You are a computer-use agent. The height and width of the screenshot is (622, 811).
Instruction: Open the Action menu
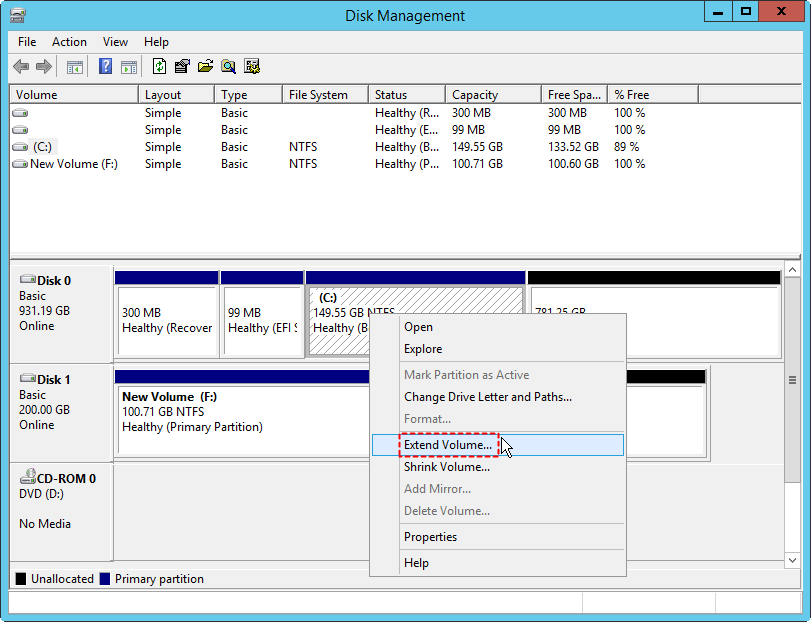pyautogui.click(x=69, y=42)
